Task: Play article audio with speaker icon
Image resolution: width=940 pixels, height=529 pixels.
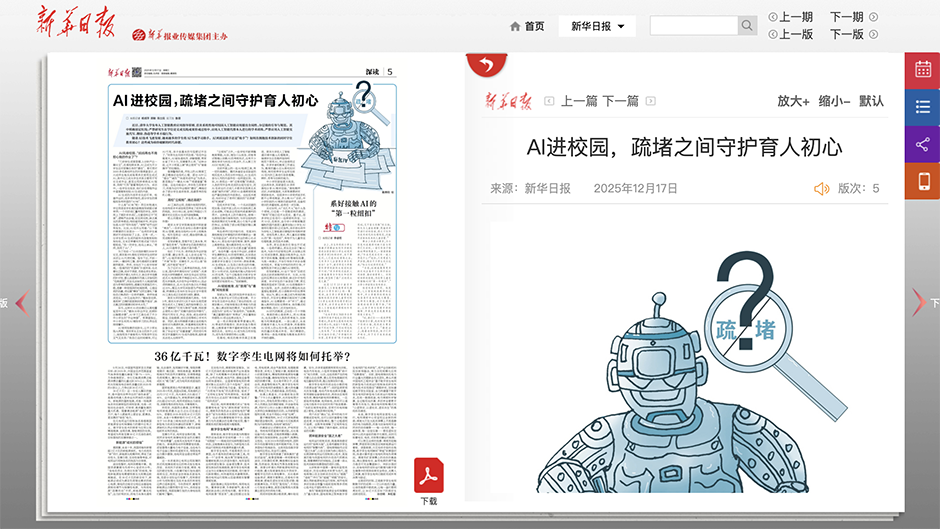Action: click(x=822, y=188)
